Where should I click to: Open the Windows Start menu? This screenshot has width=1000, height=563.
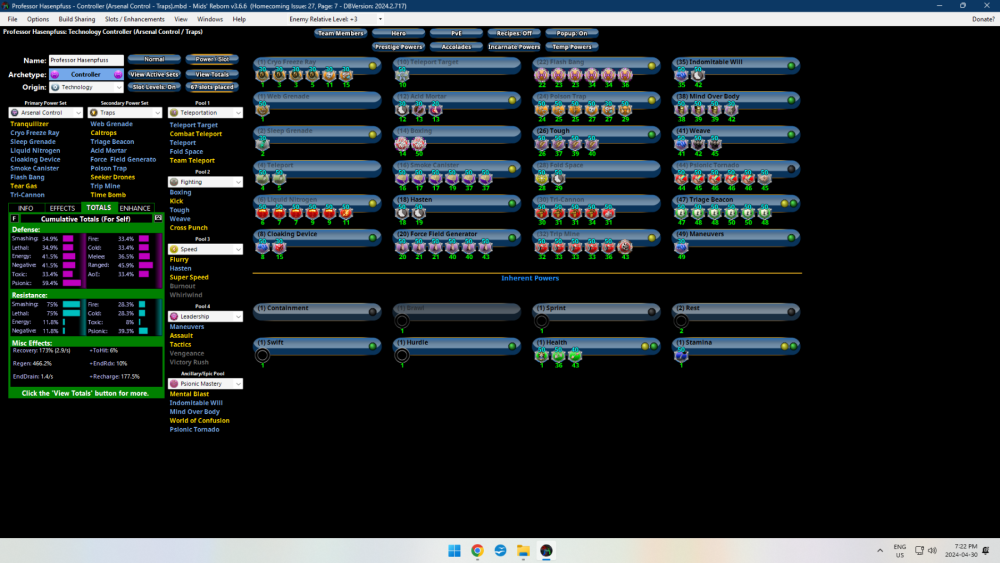pos(454,550)
